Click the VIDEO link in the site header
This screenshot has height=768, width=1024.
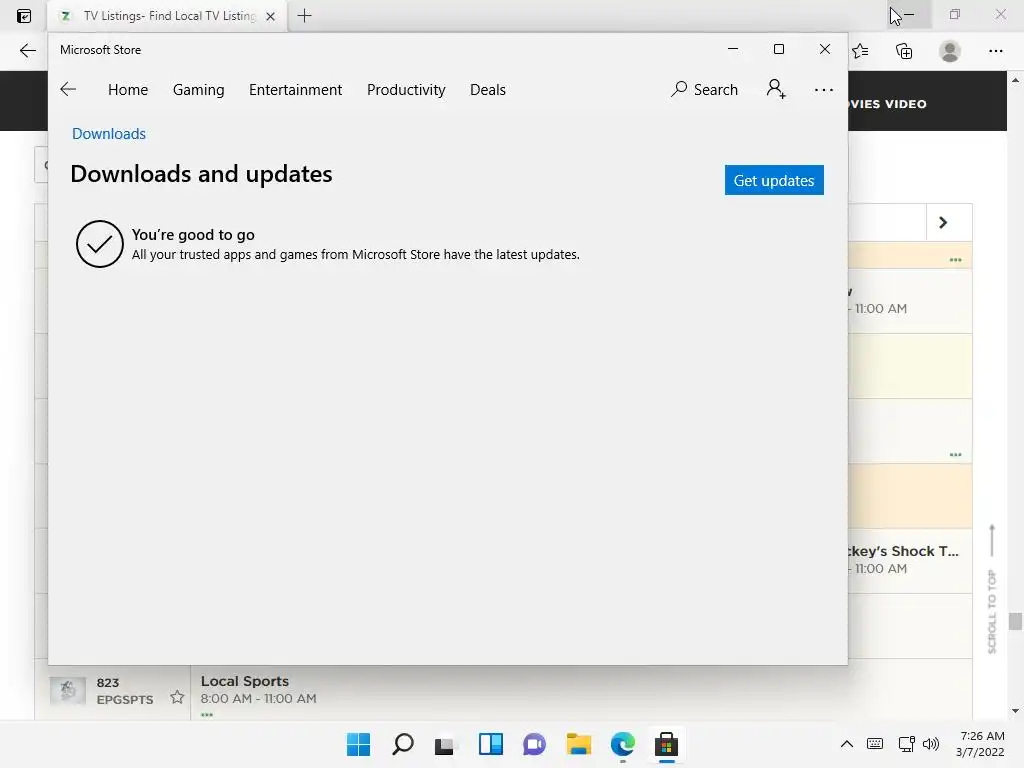[906, 104]
